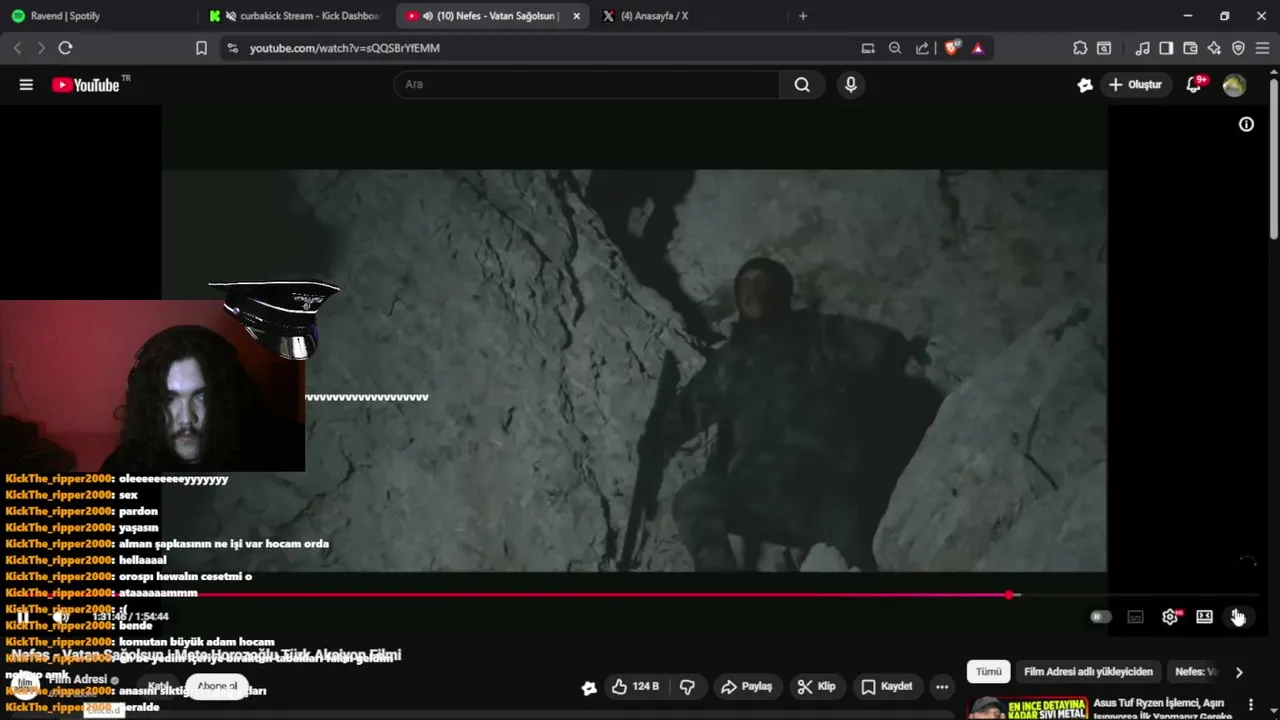Enter fullscreen on the video player
This screenshot has width=1280, height=720.
click(1238, 616)
